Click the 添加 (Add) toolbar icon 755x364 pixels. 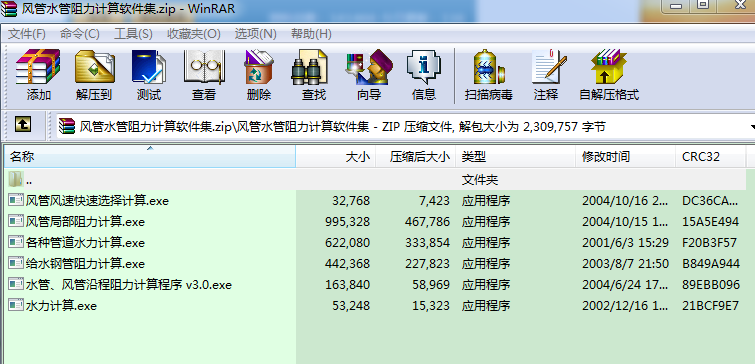[x=38, y=67]
